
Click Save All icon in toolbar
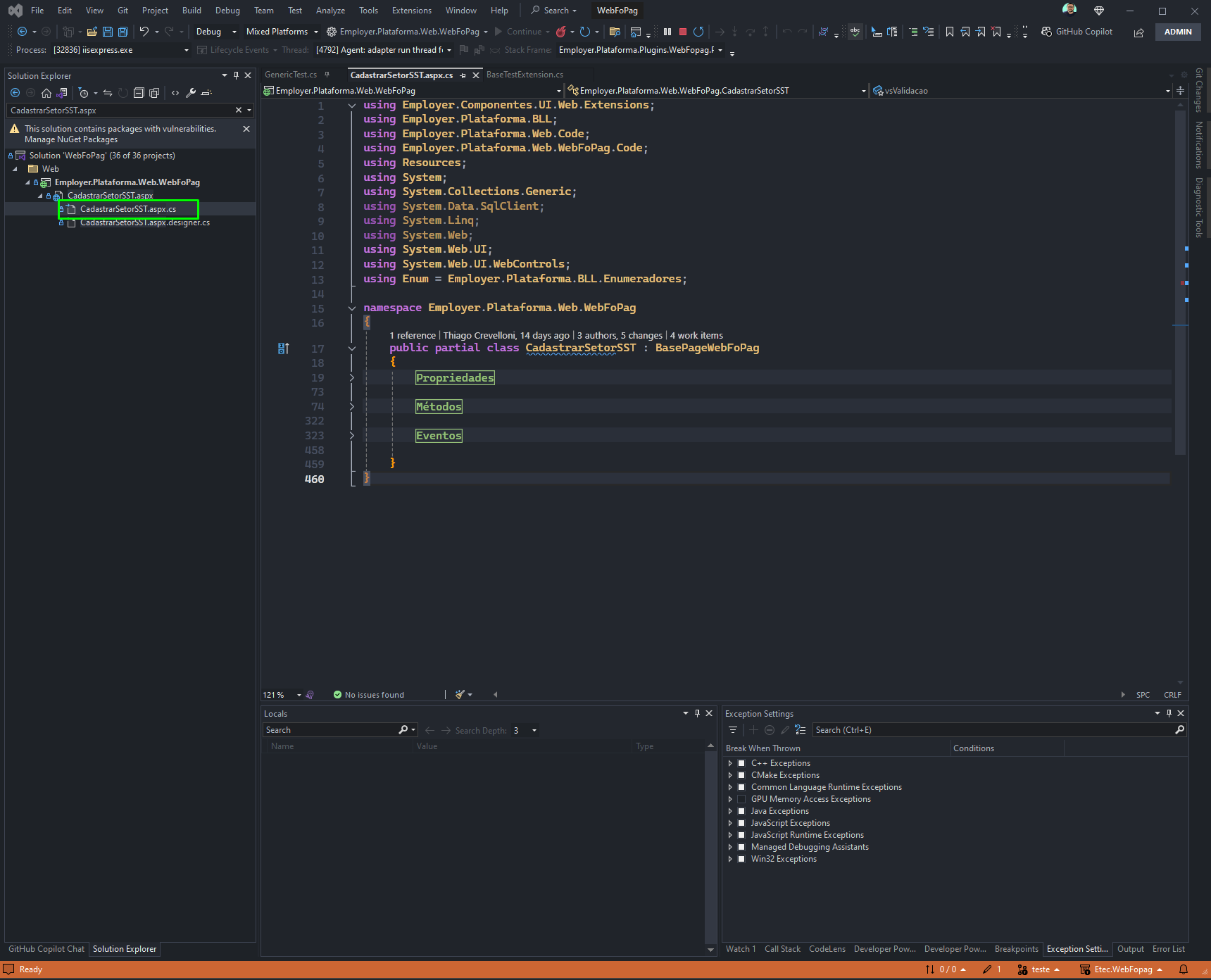[x=123, y=32]
